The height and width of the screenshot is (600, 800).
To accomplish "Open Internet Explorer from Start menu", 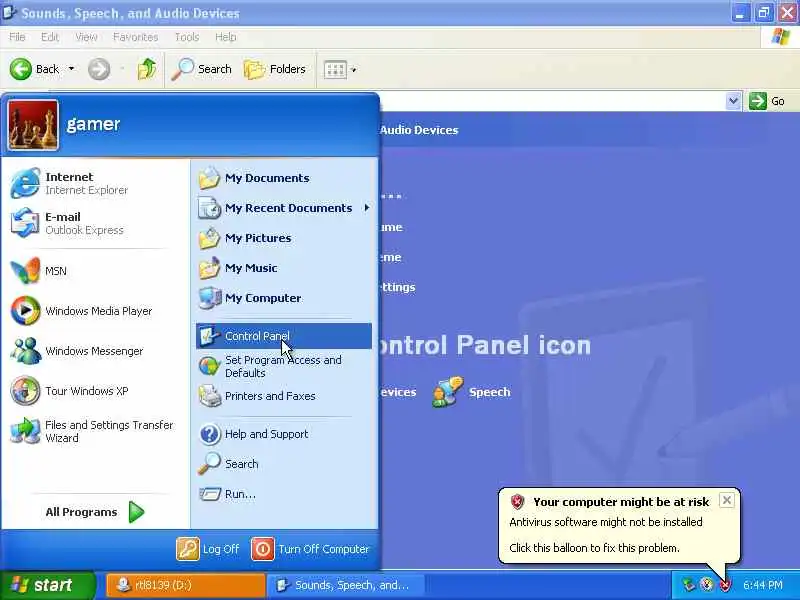I will pos(69,183).
